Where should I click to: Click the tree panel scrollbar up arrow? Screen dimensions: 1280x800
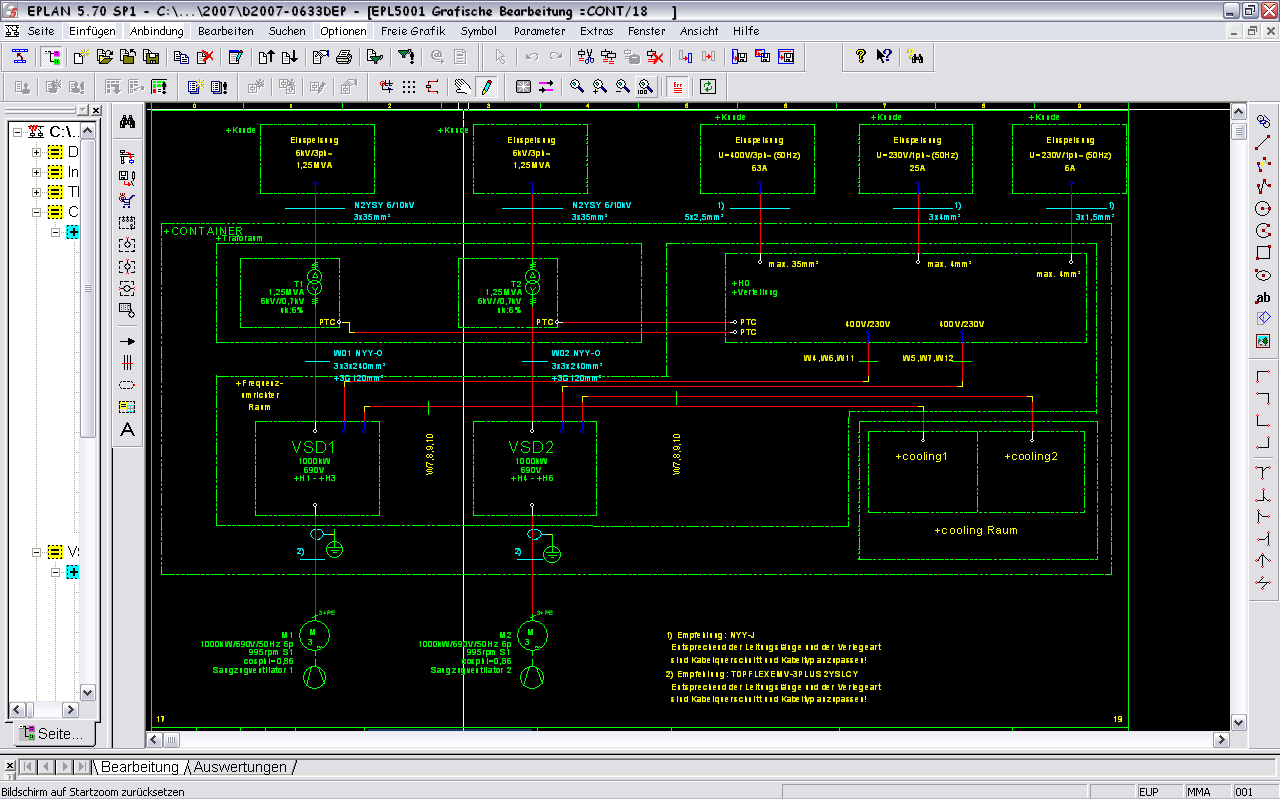pyautogui.click(x=87, y=130)
